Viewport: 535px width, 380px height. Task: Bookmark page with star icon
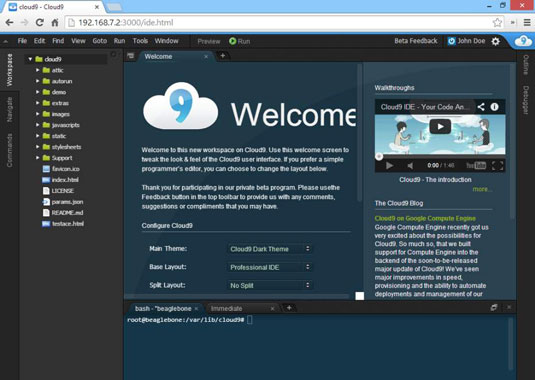tap(497, 23)
